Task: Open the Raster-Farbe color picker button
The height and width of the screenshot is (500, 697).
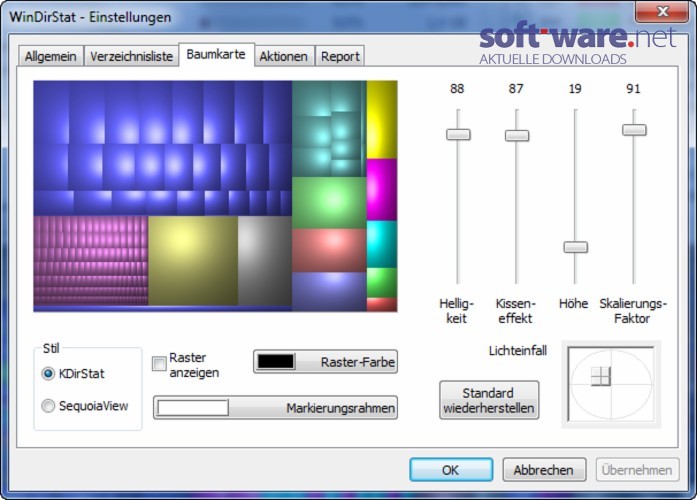Action: pos(325,362)
